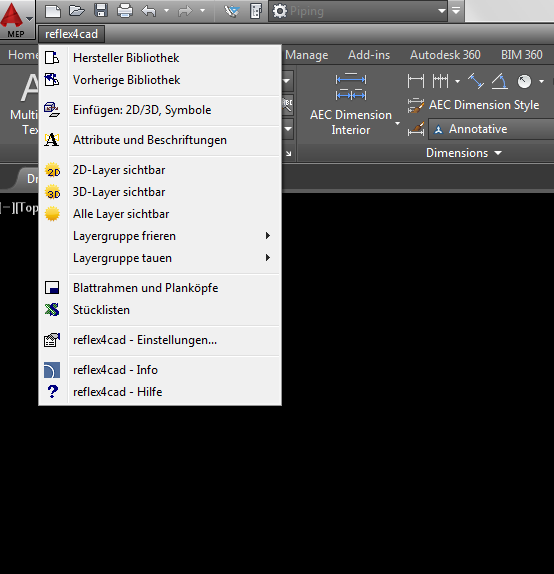Click the Project Navigator icon

(232, 11)
